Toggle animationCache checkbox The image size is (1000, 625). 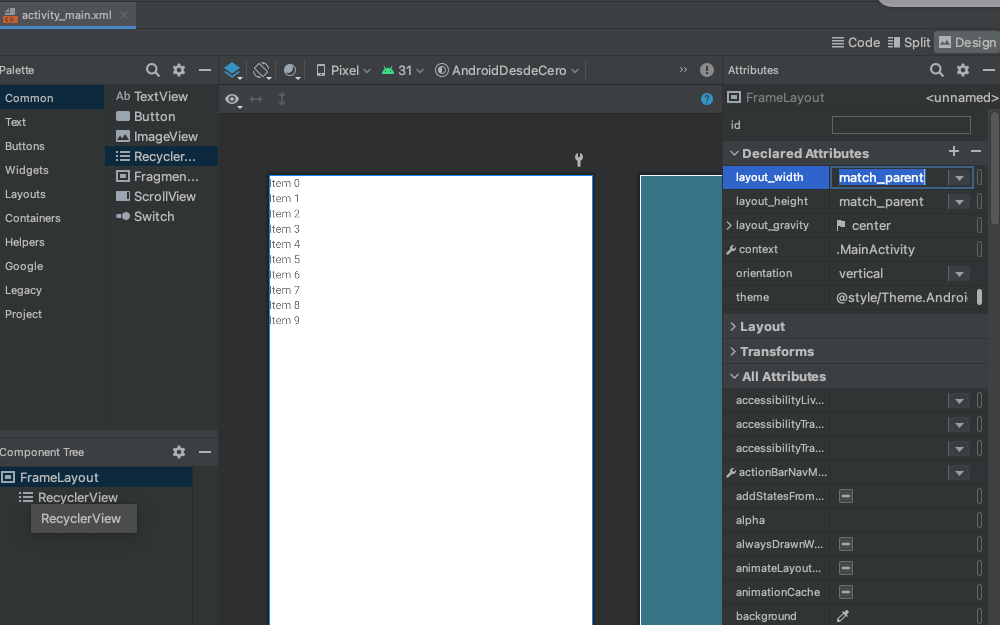(x=846, y=592)
